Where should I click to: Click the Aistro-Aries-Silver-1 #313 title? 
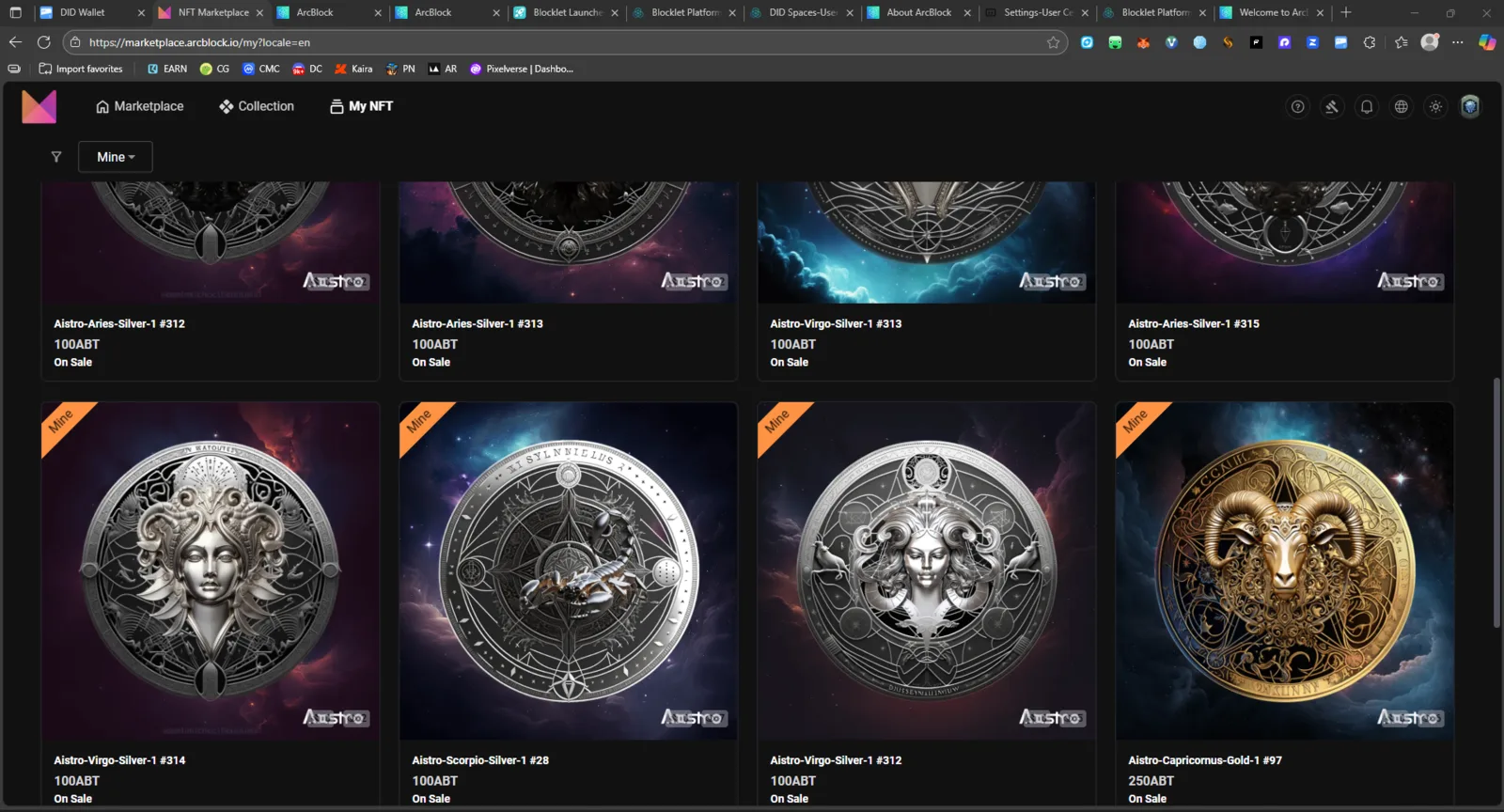[x=478, y=323]
